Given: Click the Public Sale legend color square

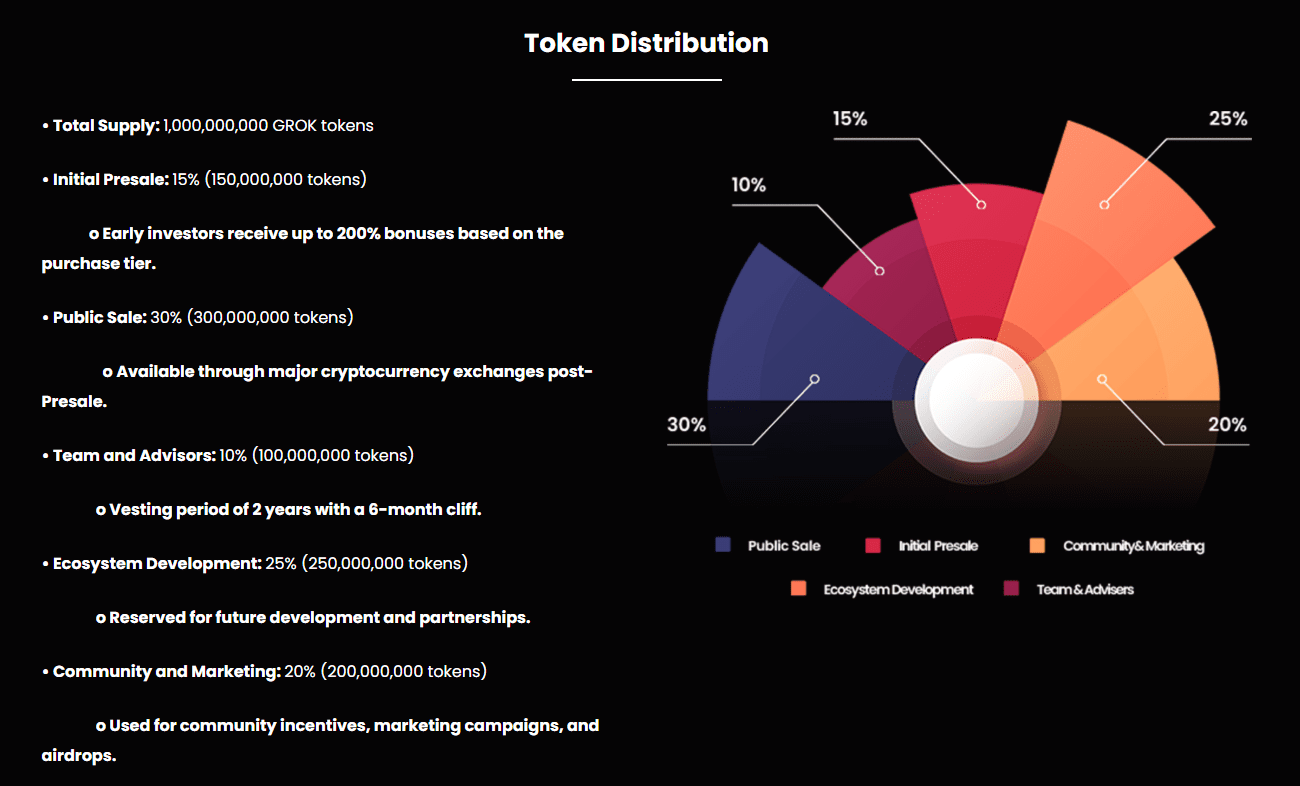Looking at the screenshot, I should pyautogui.click(x=723, y=545).
